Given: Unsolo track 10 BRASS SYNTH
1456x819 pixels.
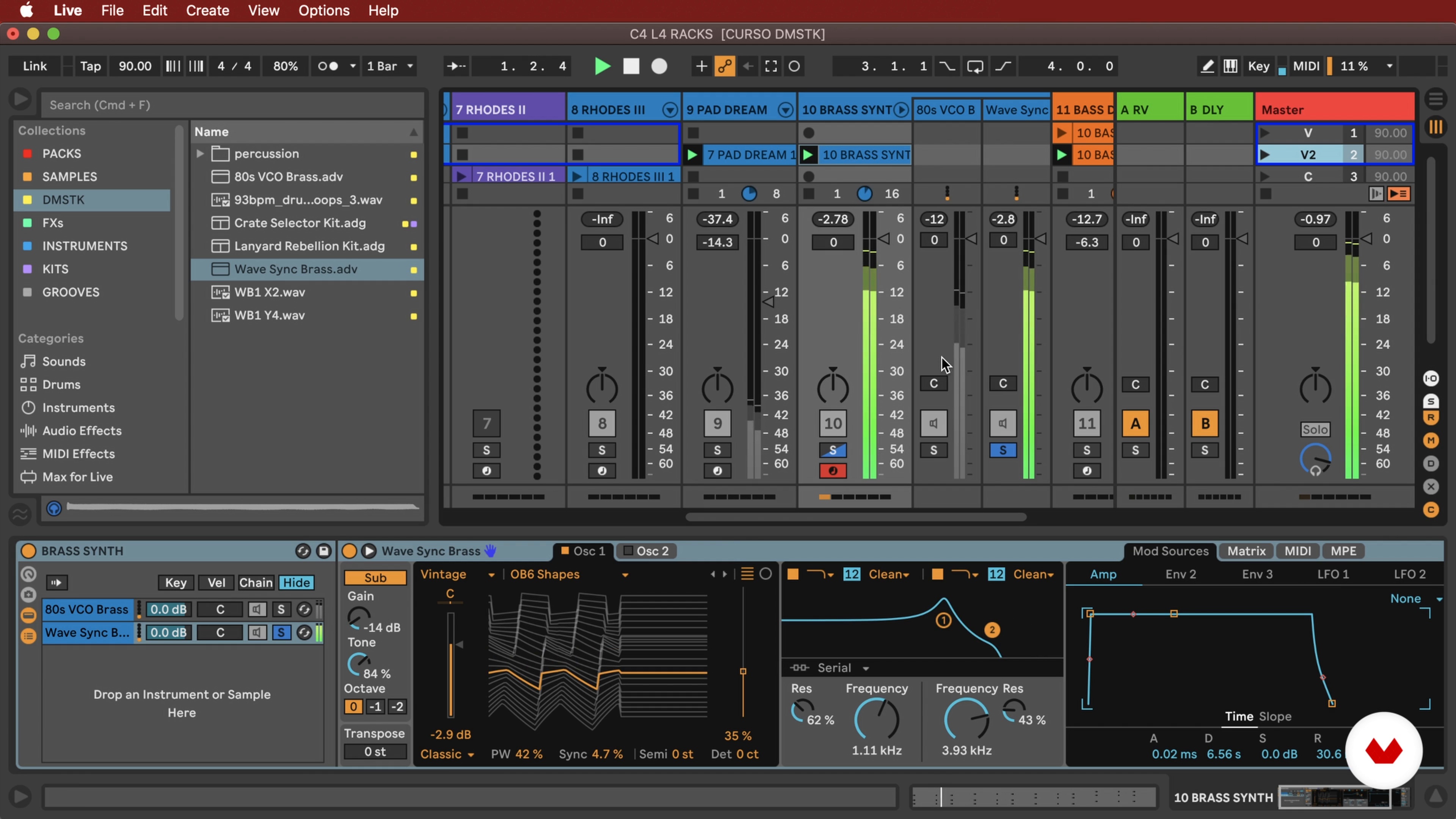Looking at the screenshot, I should point(833,450).
